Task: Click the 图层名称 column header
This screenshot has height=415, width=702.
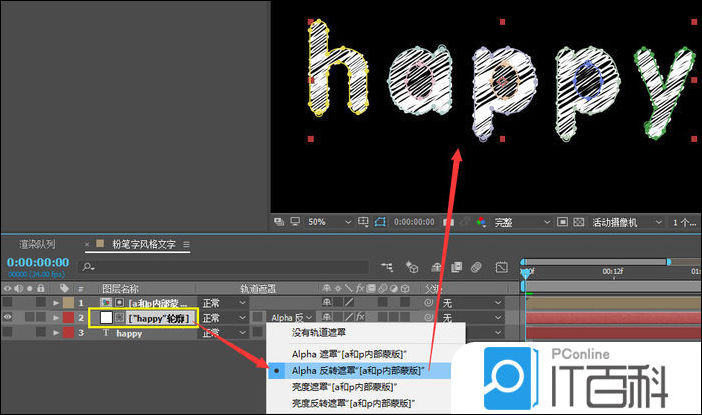Action: 120,288
